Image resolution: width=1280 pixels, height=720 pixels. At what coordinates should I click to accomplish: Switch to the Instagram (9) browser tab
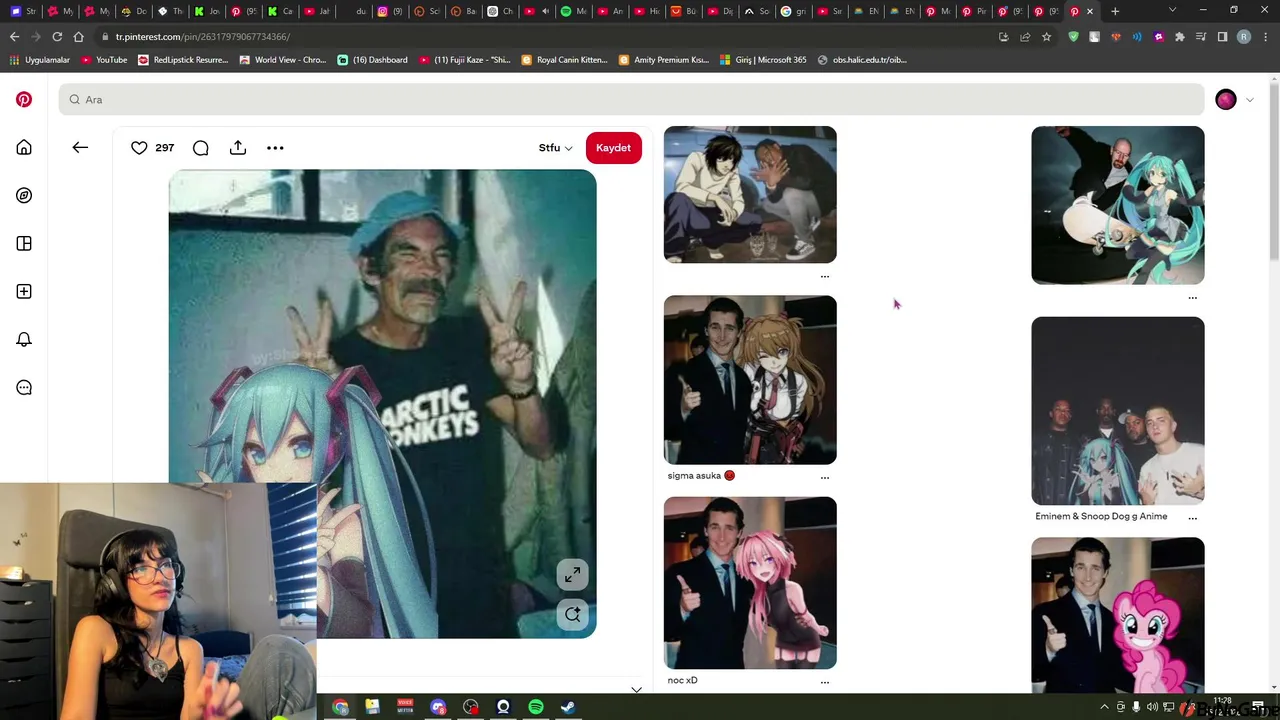[390, 11]
